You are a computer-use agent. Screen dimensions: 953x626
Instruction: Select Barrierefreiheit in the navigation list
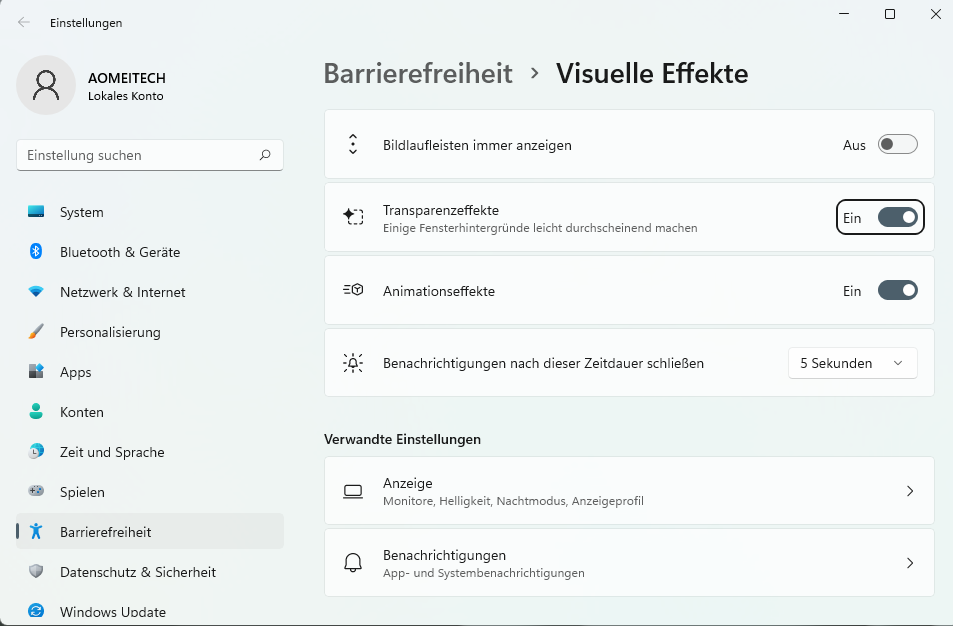click(106, 532)
